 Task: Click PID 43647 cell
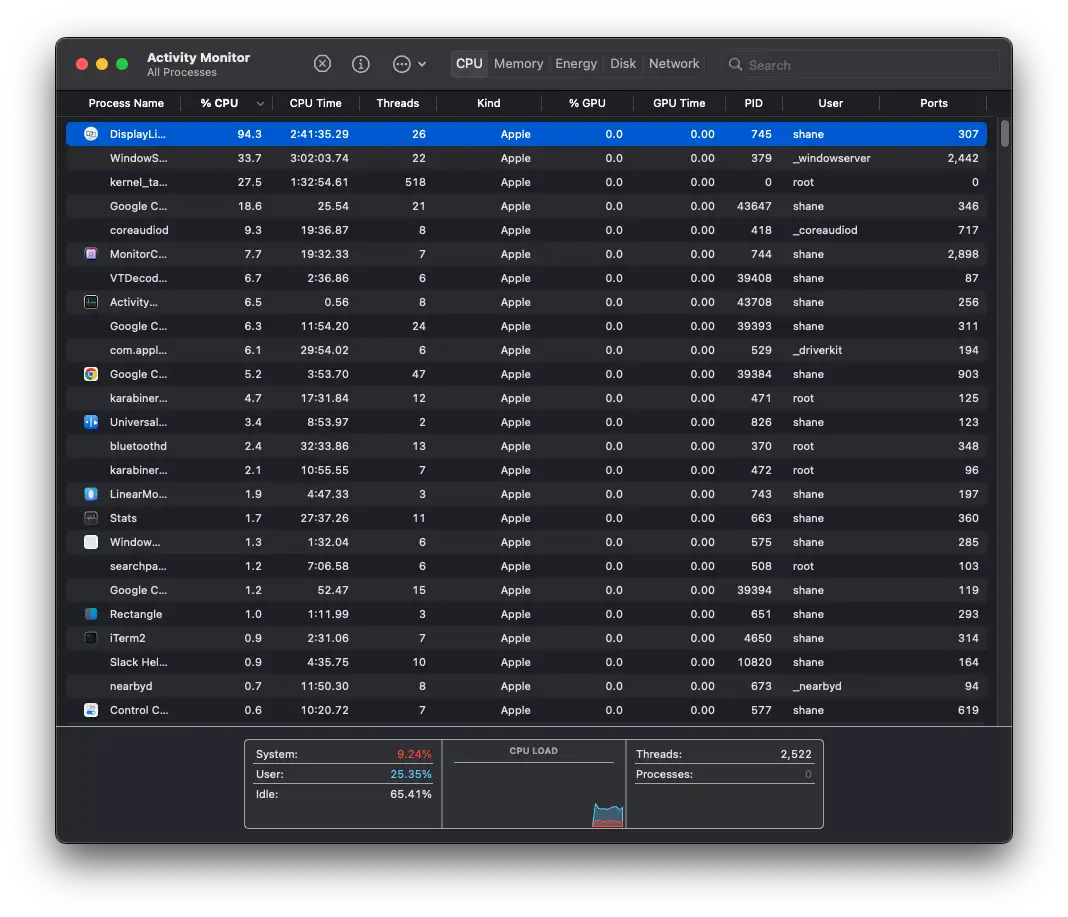click(x=754, y=206)
